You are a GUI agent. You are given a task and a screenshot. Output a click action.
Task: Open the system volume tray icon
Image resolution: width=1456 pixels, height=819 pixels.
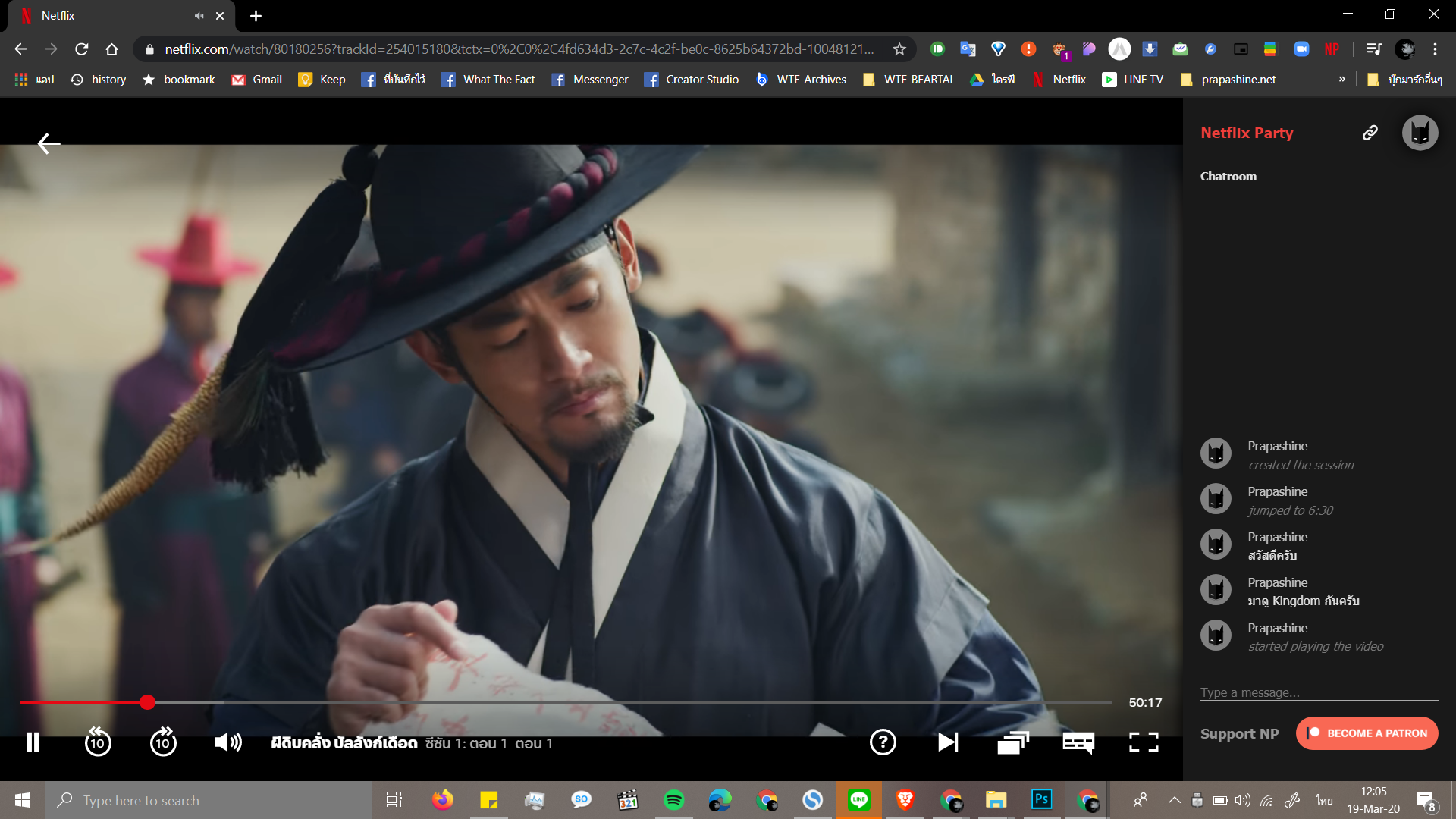(x=1242, y=800)
